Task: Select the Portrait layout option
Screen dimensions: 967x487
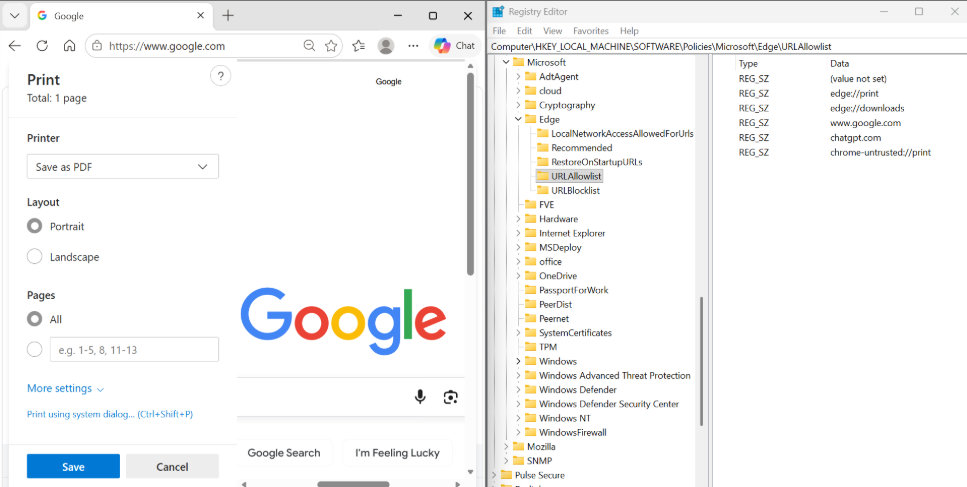Action: pyautogui.click(x=35, y=226)
